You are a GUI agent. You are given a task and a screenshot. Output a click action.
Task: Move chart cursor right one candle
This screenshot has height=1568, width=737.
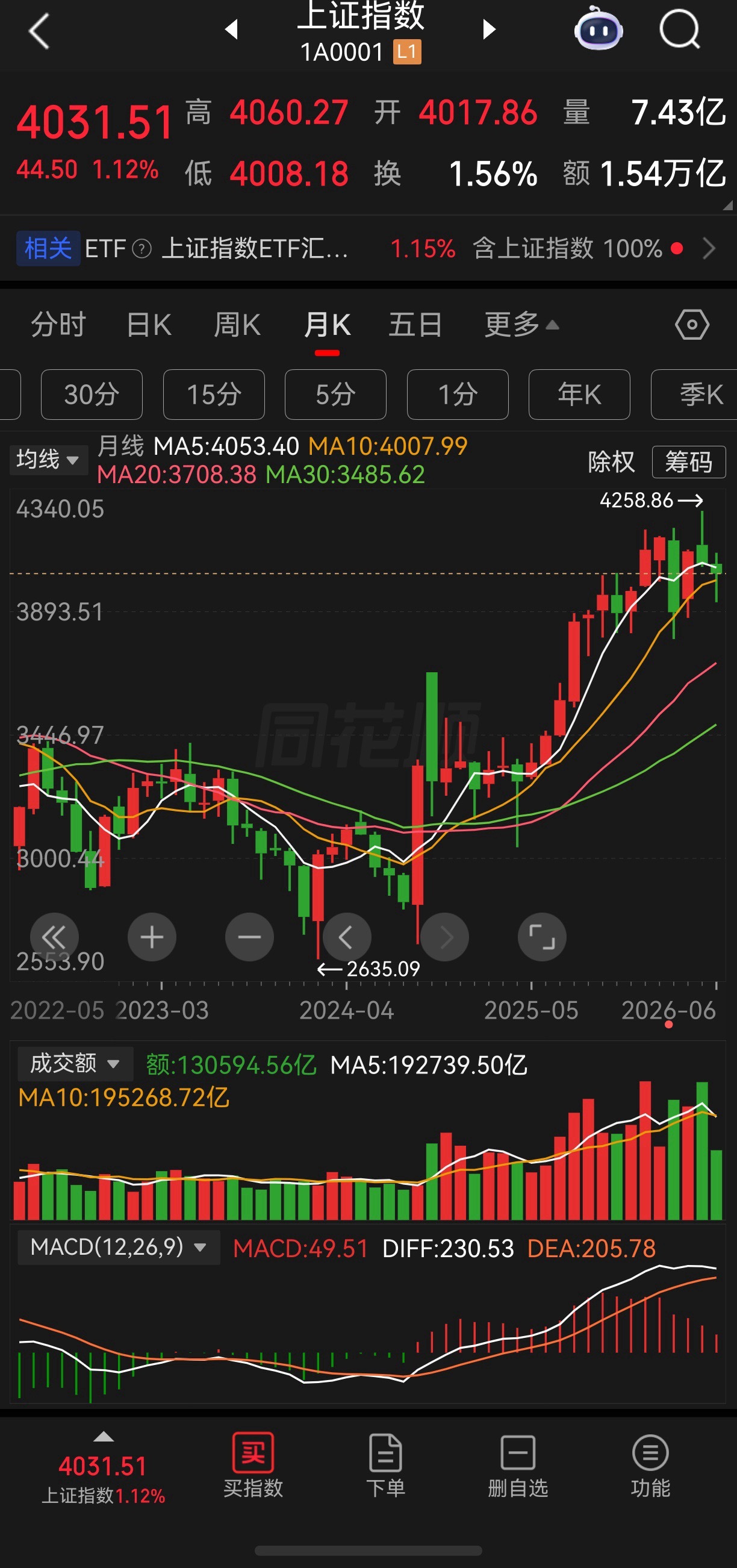click(445, 937)
